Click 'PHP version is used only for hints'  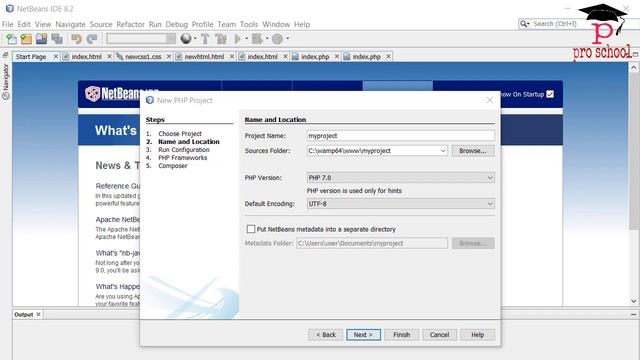pos(354,191)
